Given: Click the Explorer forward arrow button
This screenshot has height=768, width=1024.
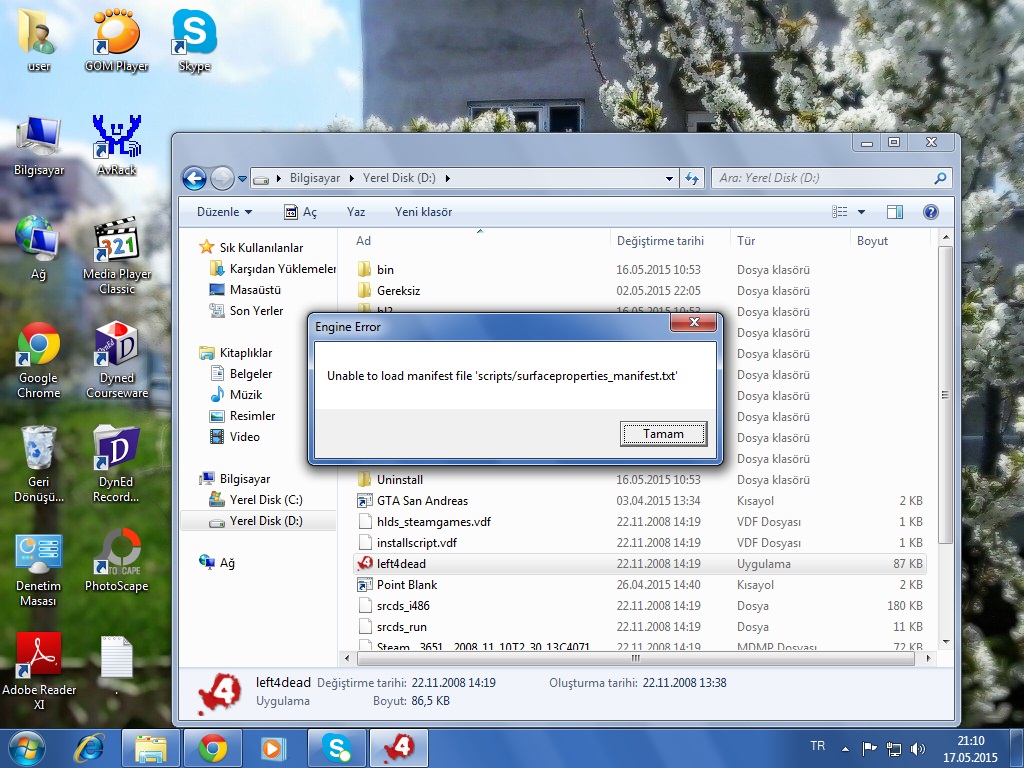Looking at the screenshot, I should point(222,178).
